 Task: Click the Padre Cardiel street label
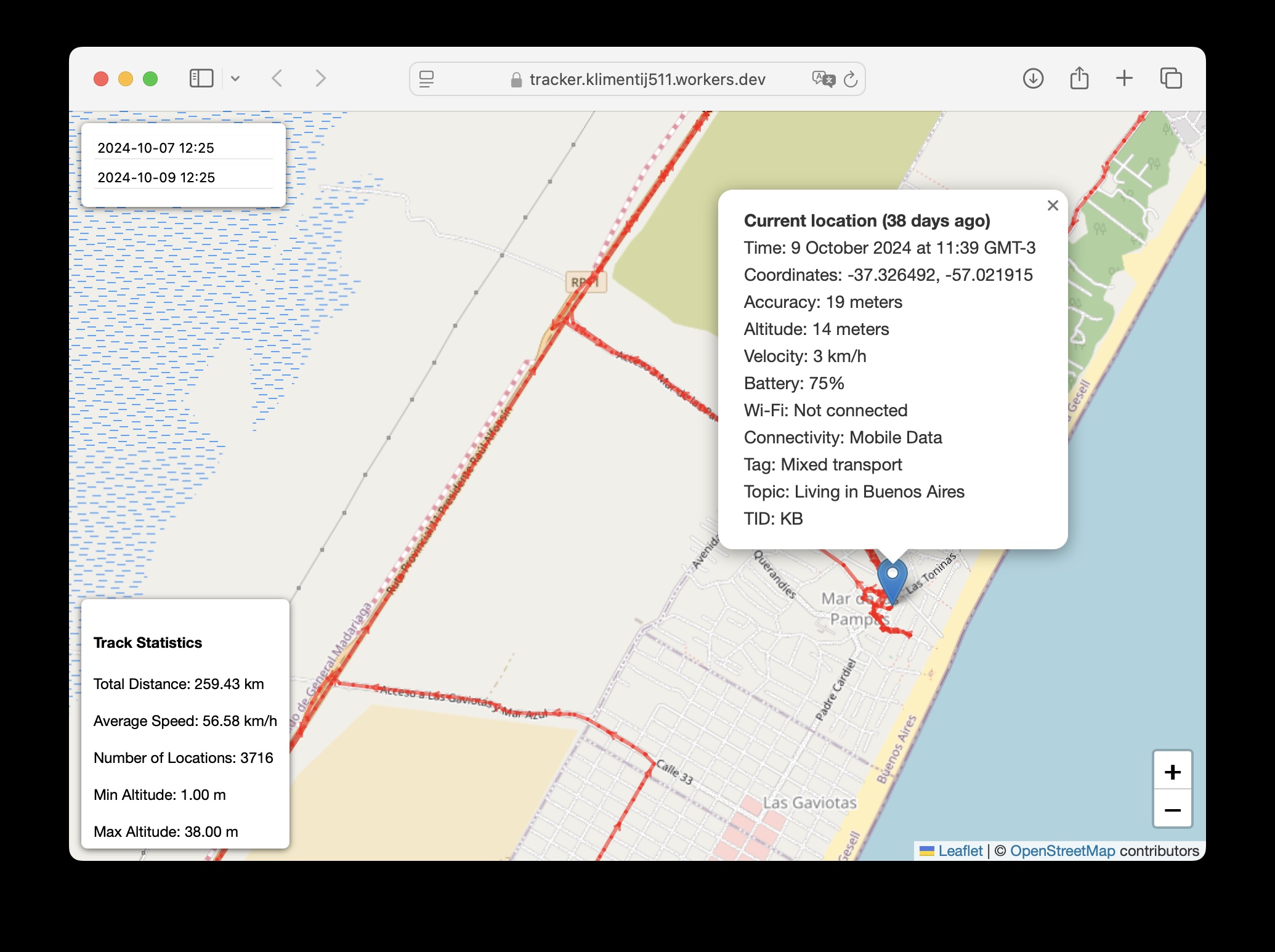(x=836, y=689)
